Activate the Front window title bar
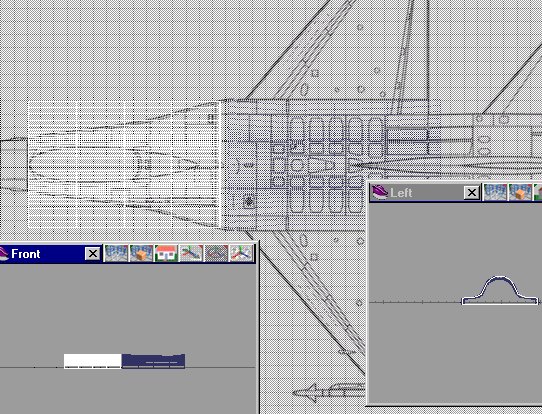The image size is (542, 414). (x=51, y=254)
